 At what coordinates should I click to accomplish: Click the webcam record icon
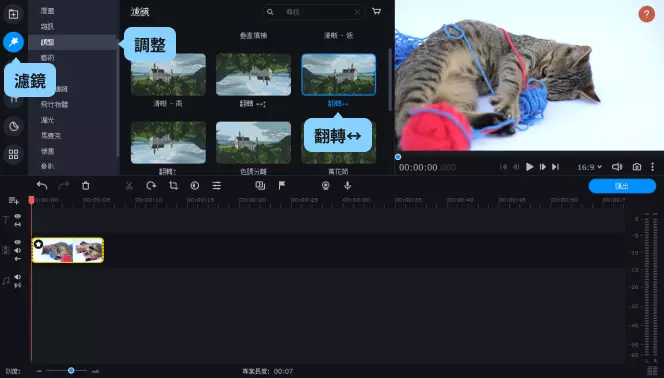326,185
